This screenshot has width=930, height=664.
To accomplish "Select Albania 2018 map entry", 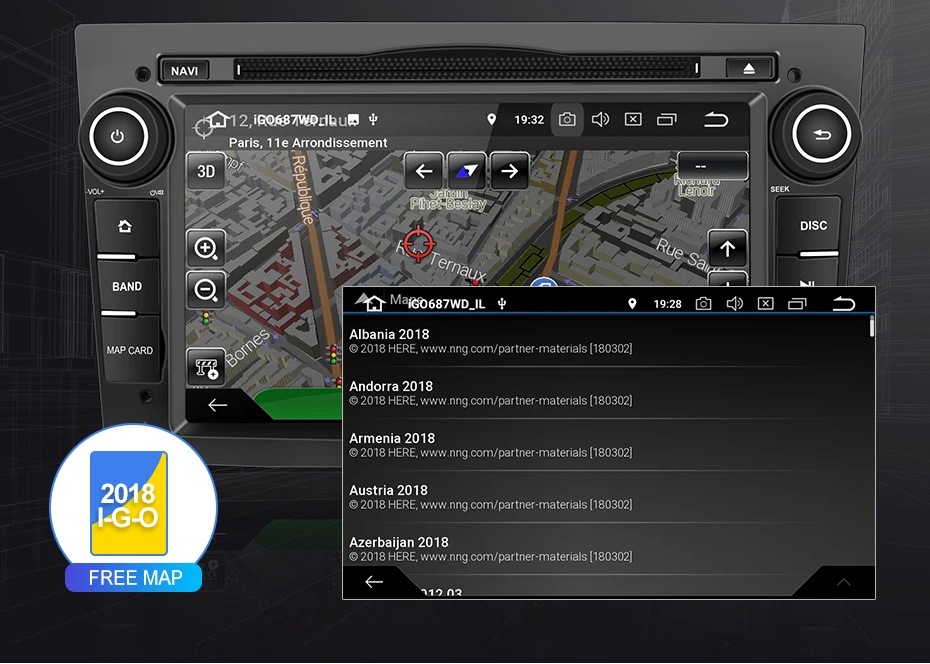I will point(606,341).
